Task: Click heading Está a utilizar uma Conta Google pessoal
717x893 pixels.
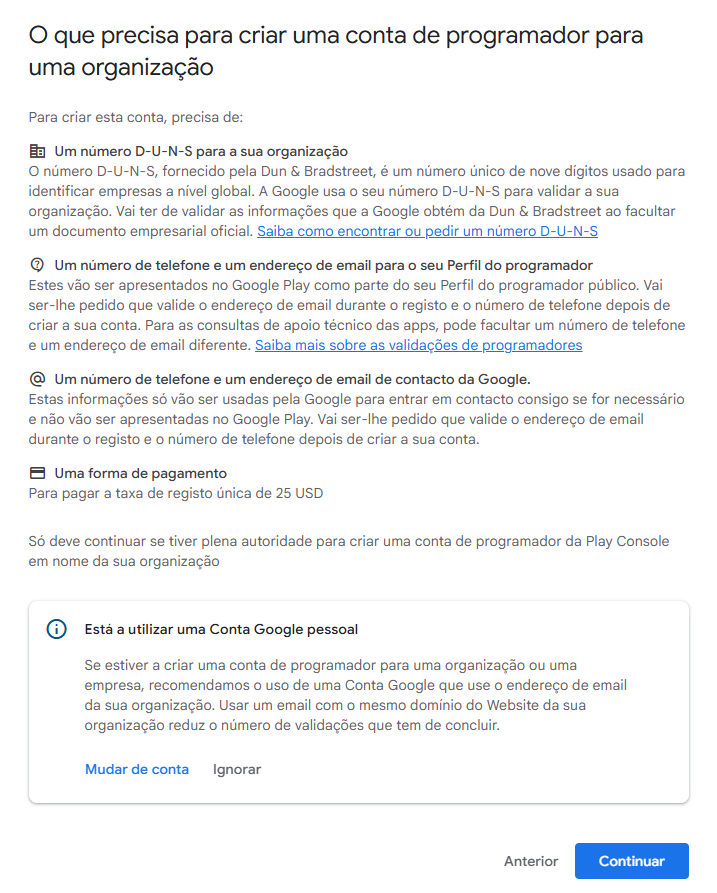Action: 221,629
